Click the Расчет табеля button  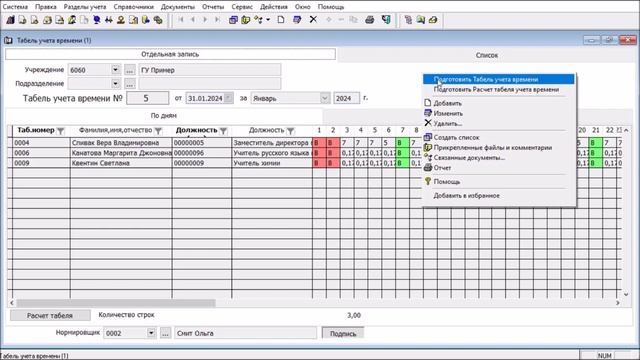click(x=50, y=315)
